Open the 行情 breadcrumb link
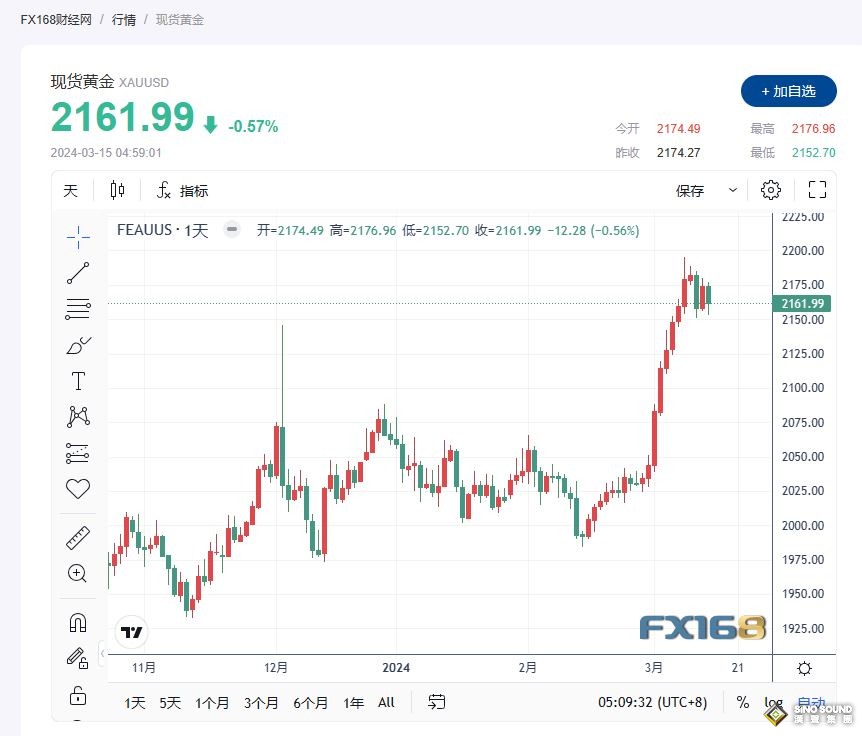 (x=125, y=19)
